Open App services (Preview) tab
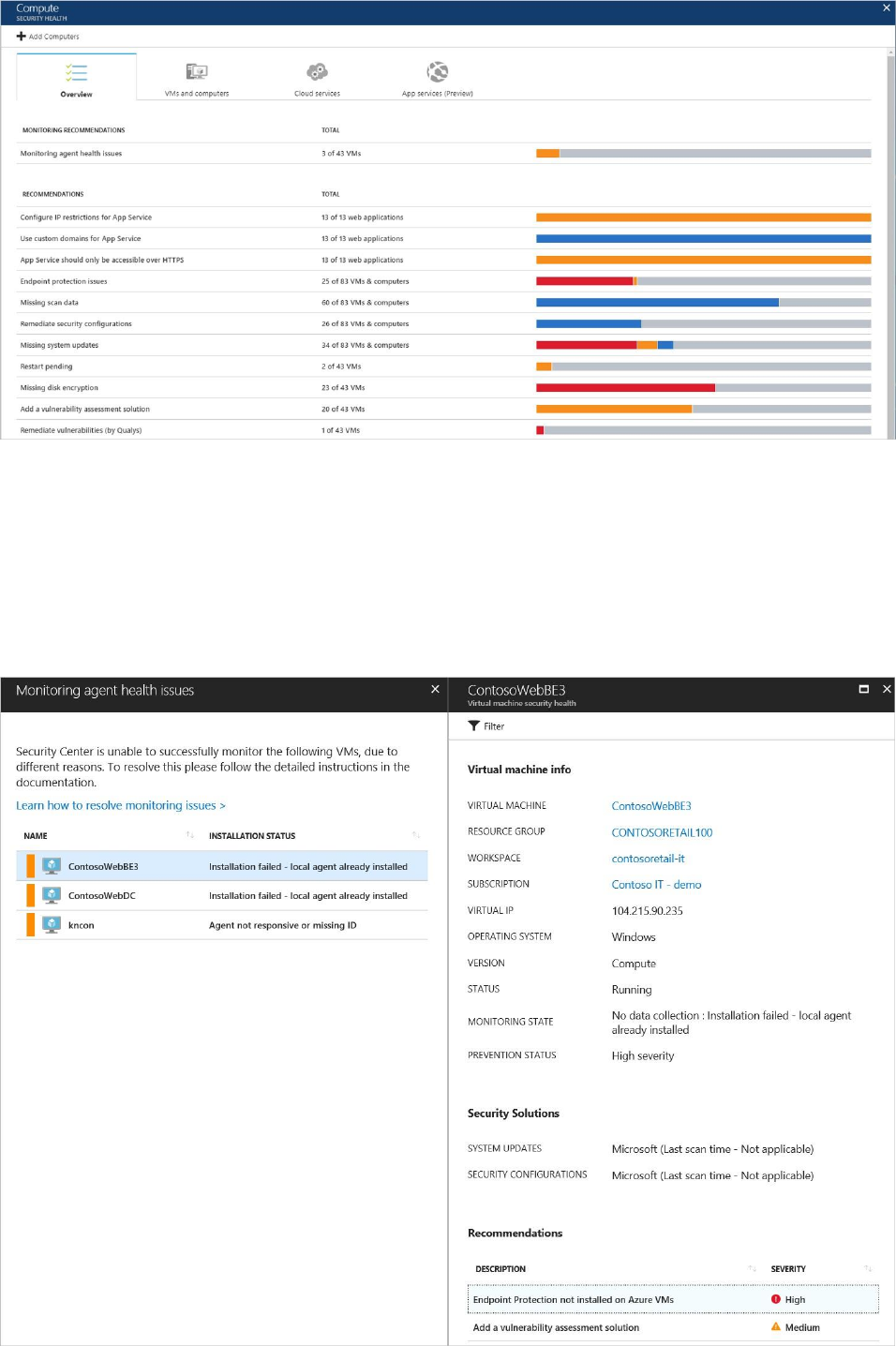The width and height of the screenshot is (896, 1346). [438, 77]
